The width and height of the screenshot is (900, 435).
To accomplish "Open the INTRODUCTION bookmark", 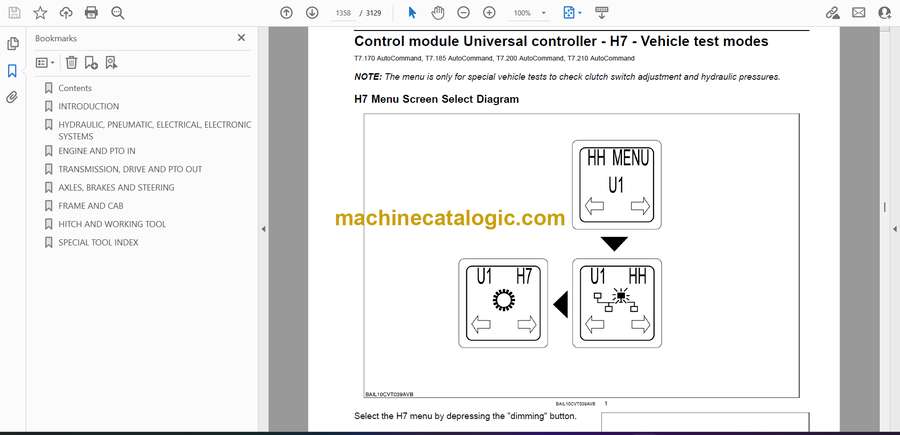I will point(88,106).
